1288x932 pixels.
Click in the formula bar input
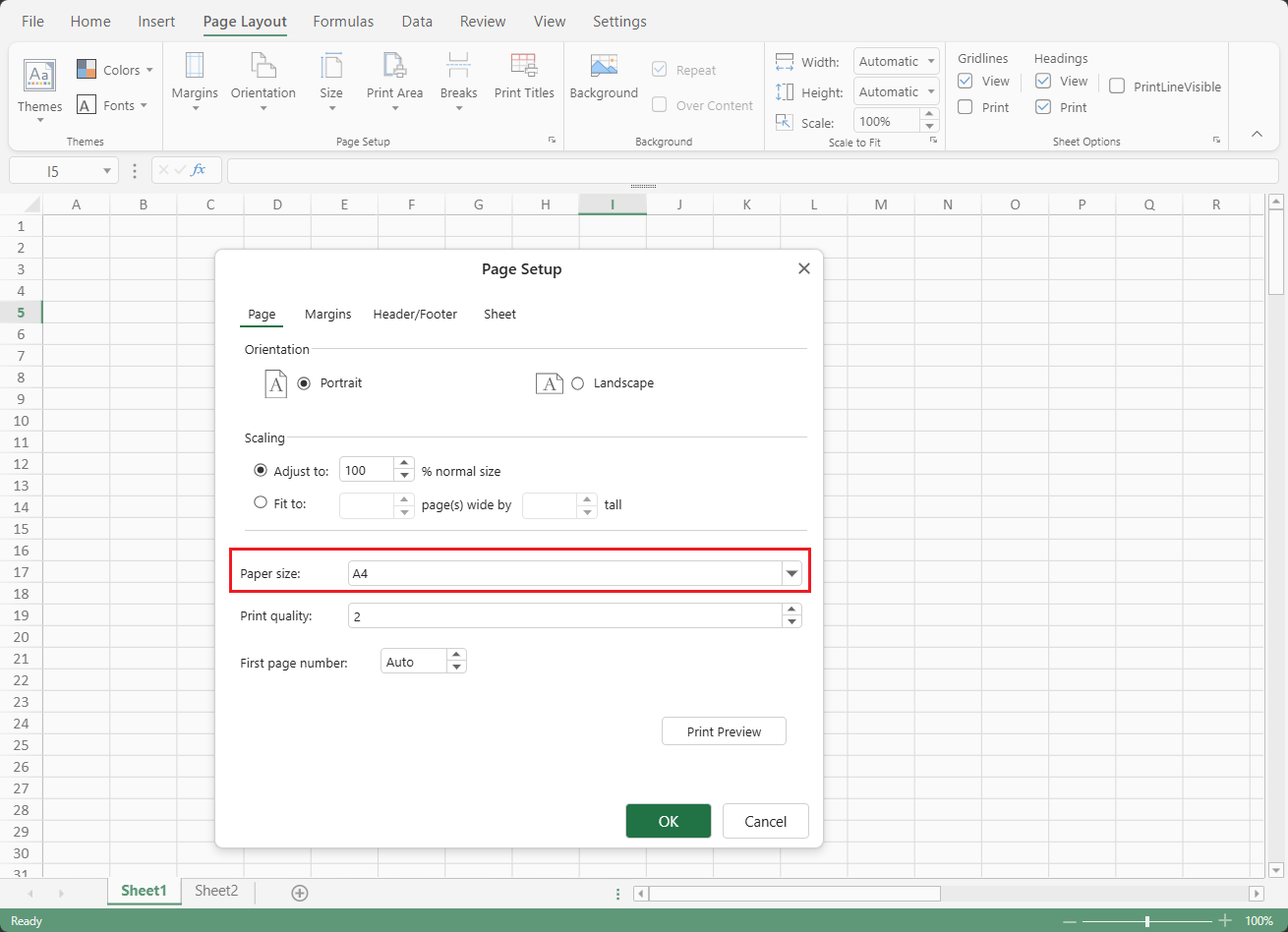click(752, 171)
